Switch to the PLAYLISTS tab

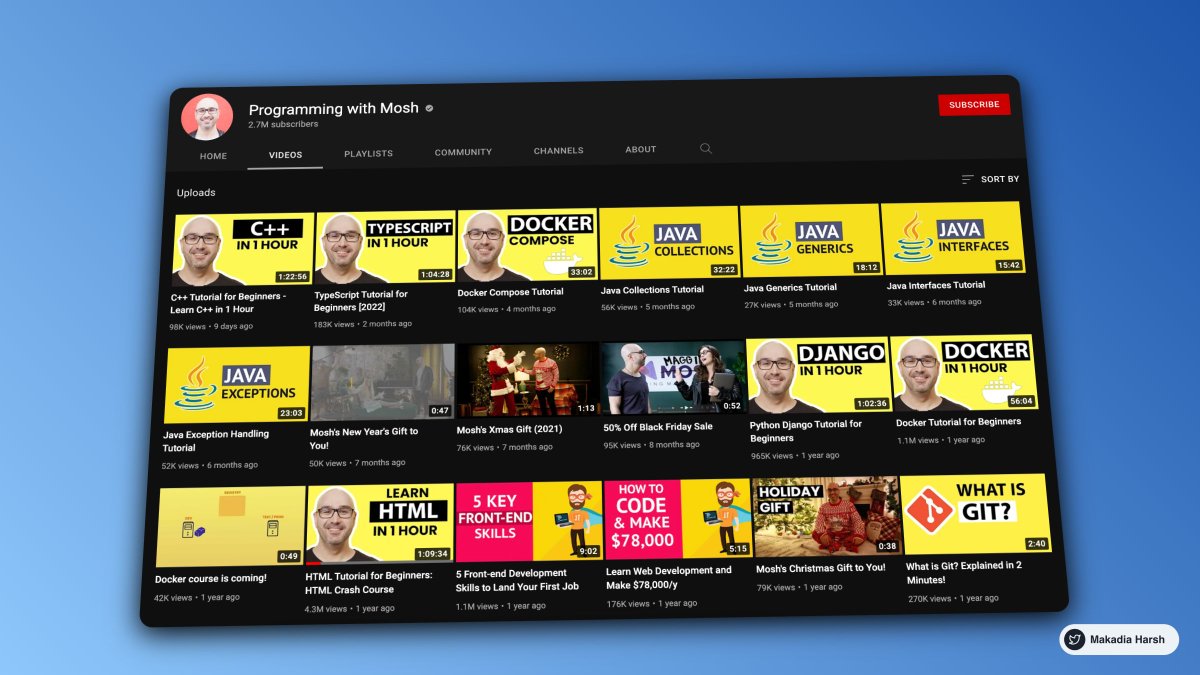tap(368, 152)
